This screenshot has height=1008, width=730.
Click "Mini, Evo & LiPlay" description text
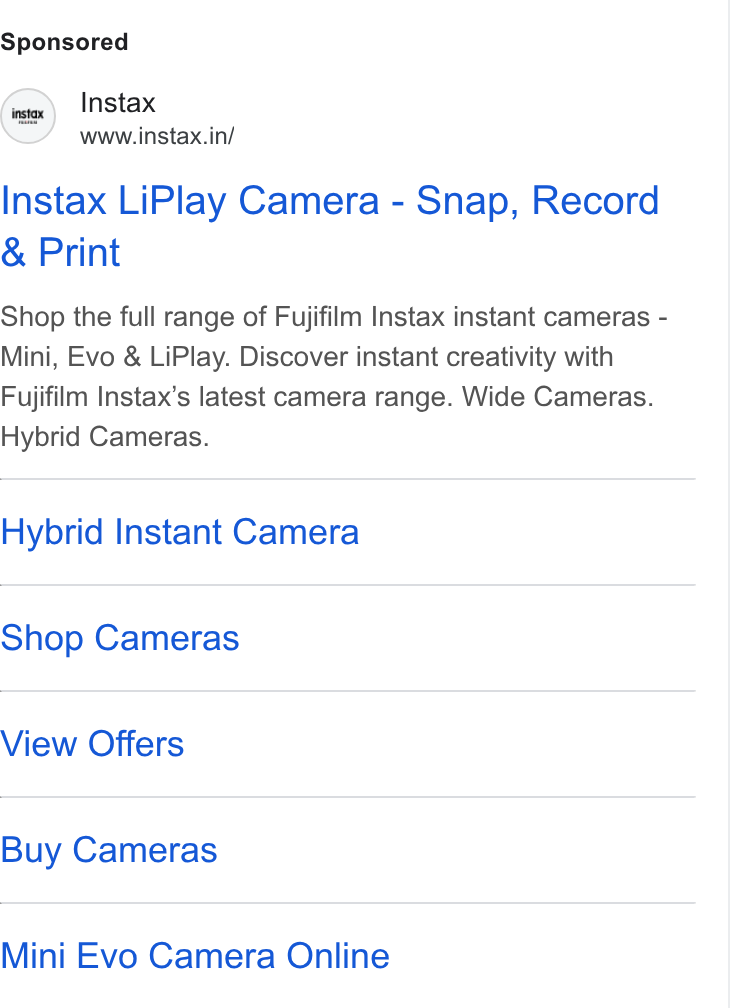tap(114, 357)
